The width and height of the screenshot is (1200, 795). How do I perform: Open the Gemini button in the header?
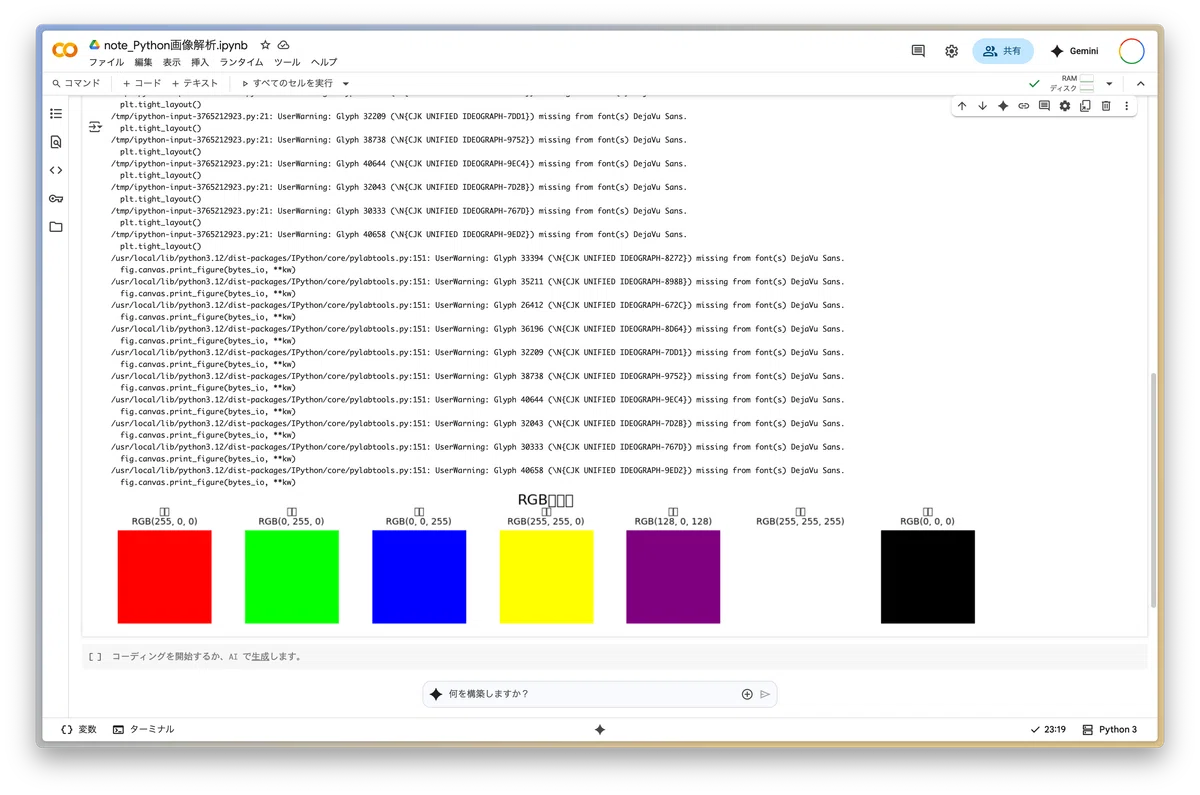1074,51
